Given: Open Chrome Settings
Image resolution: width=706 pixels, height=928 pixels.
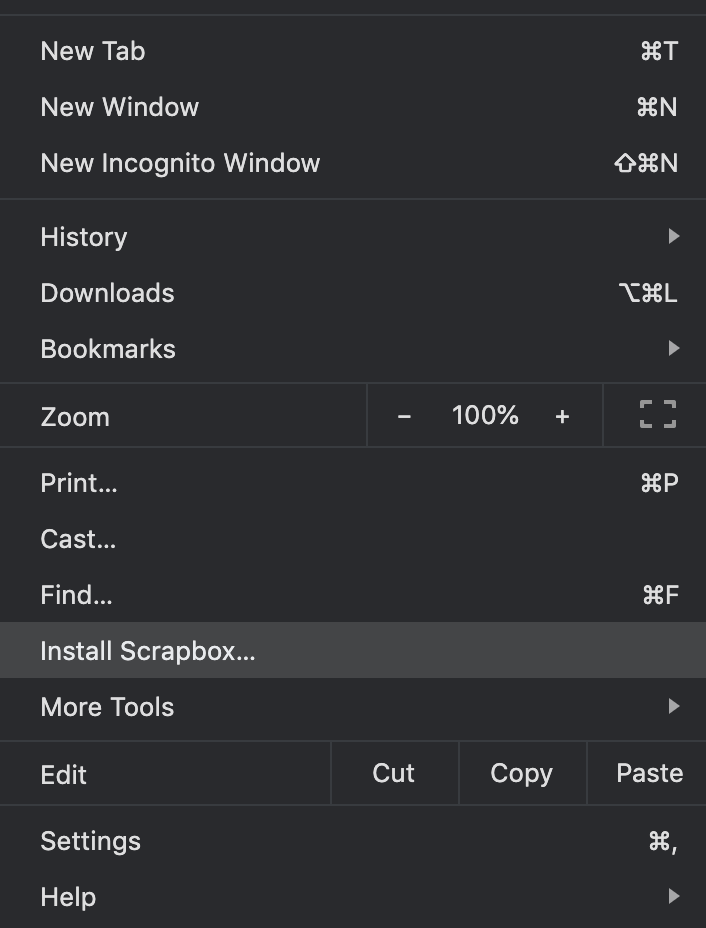Looking at the screenshot, I should (90, 841).
